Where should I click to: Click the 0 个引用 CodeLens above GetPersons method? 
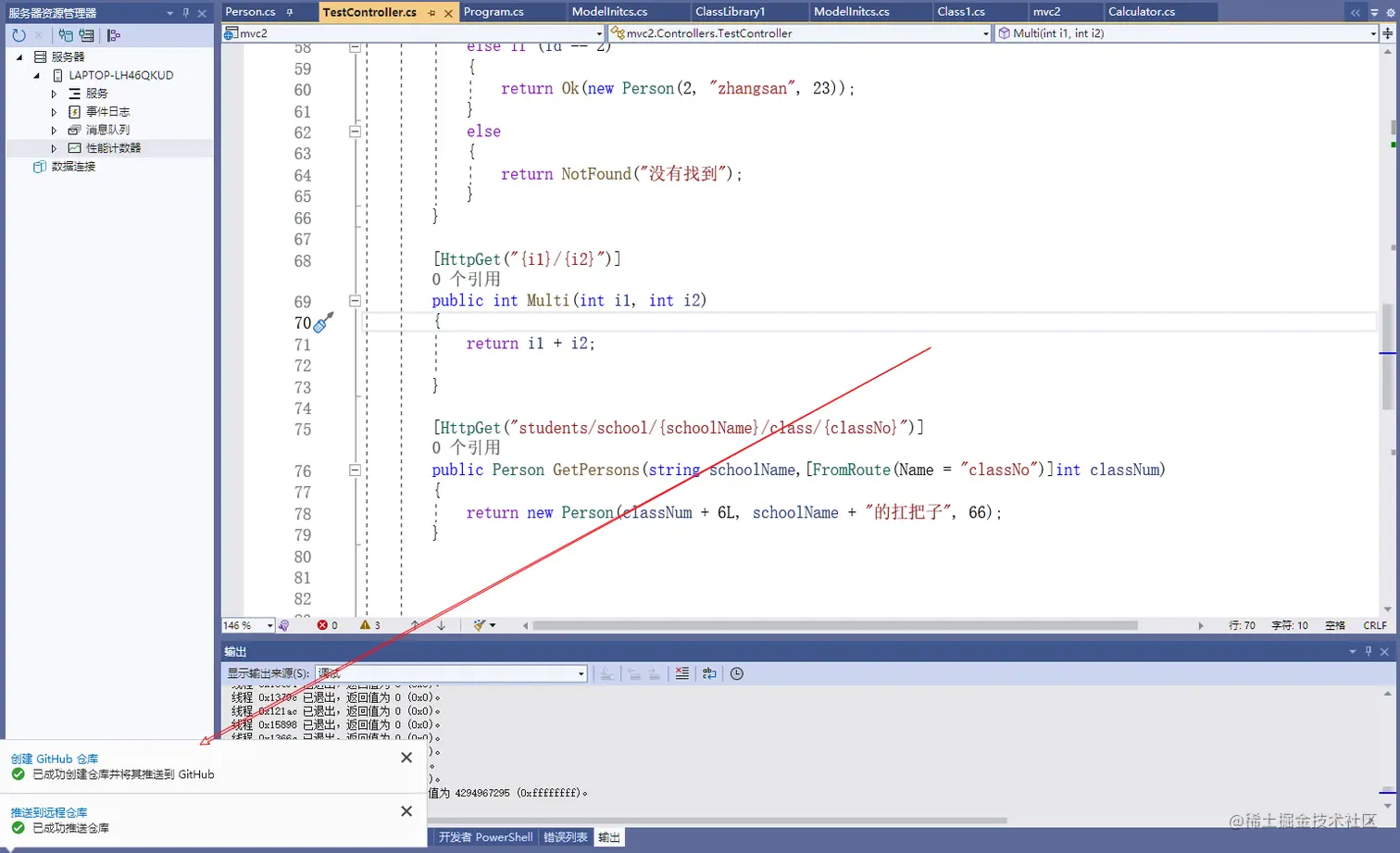[x=466, y=447]
